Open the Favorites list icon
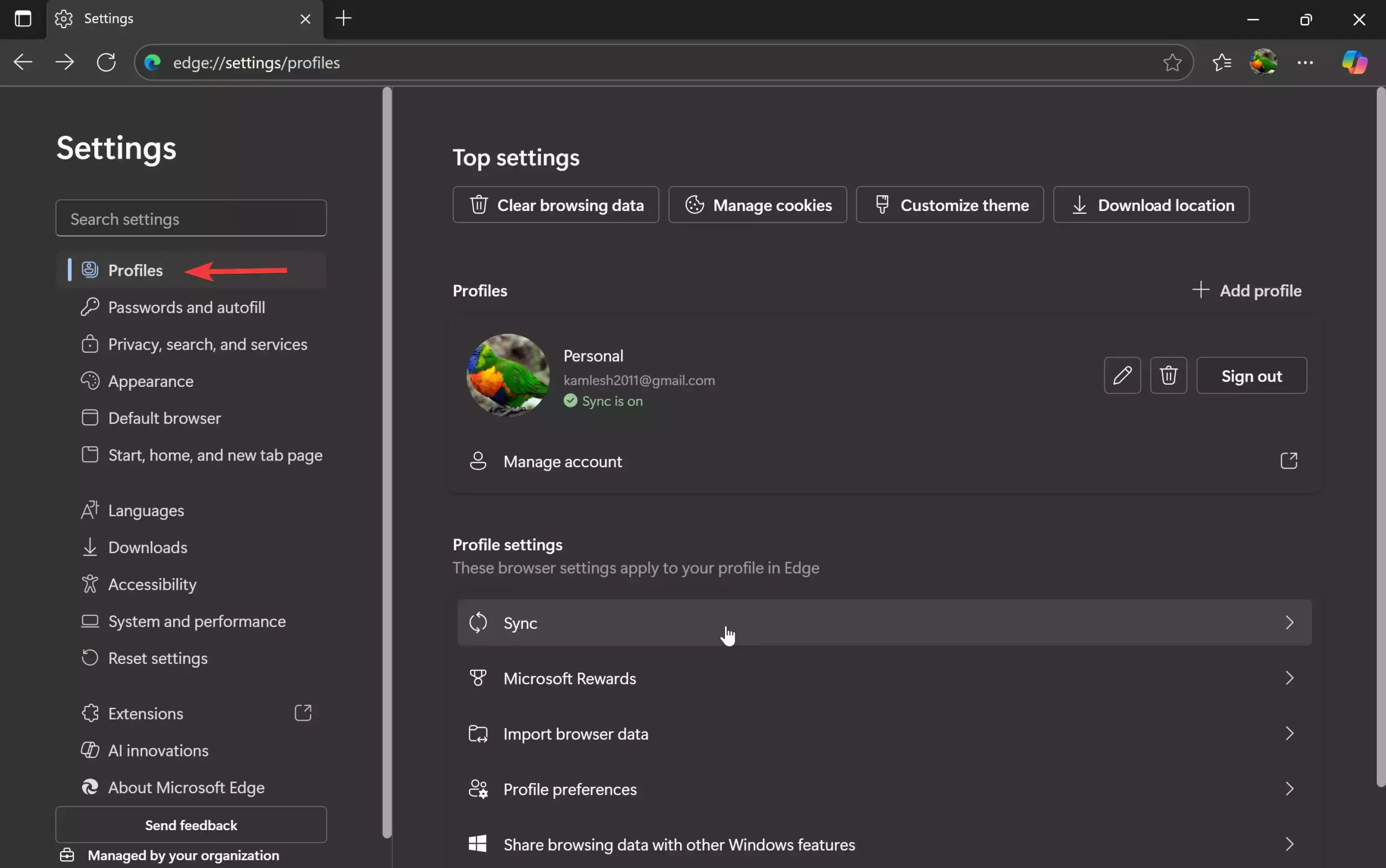Viewport: 1386px width, 868px height. click(x=1222, y=62)
